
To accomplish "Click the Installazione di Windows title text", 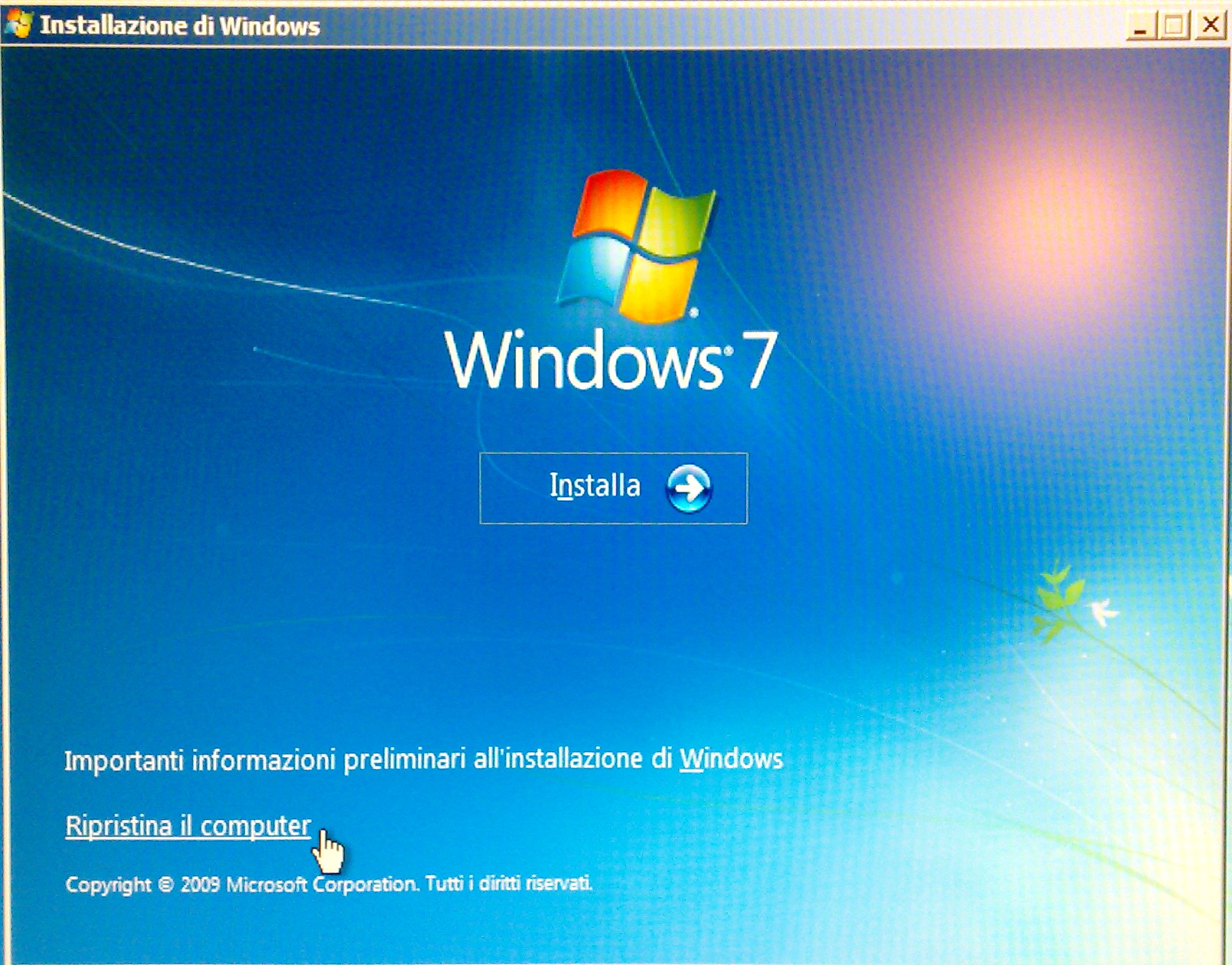I will click(x=180, y=26).
